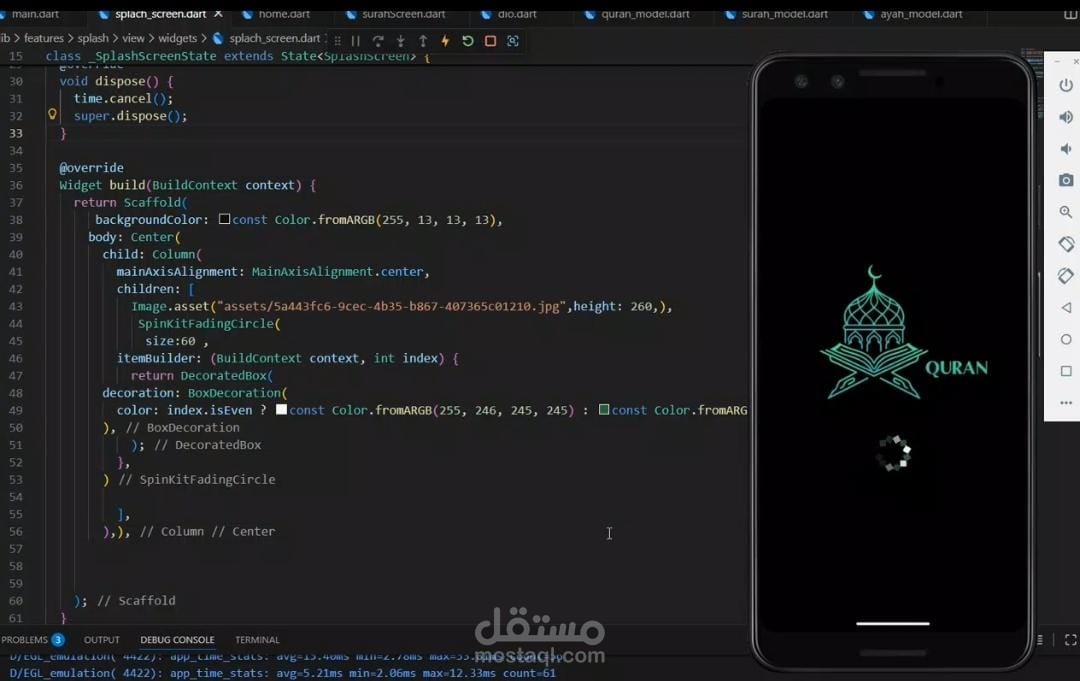Click the green color swatch on line 49
The height and width of the screenshot is (681, 1080).
(604, 410)
